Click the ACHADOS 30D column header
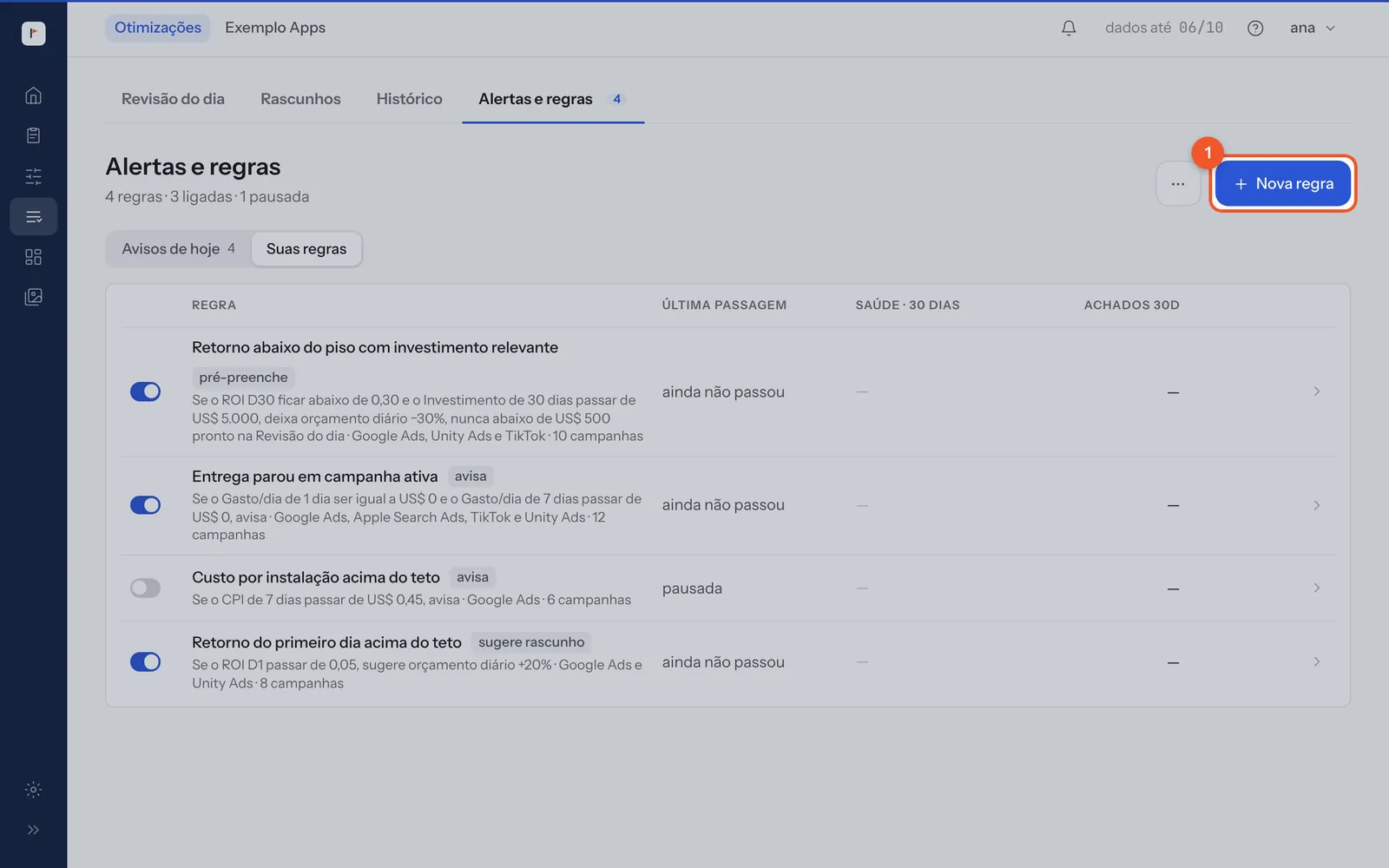 [1131, 306]
